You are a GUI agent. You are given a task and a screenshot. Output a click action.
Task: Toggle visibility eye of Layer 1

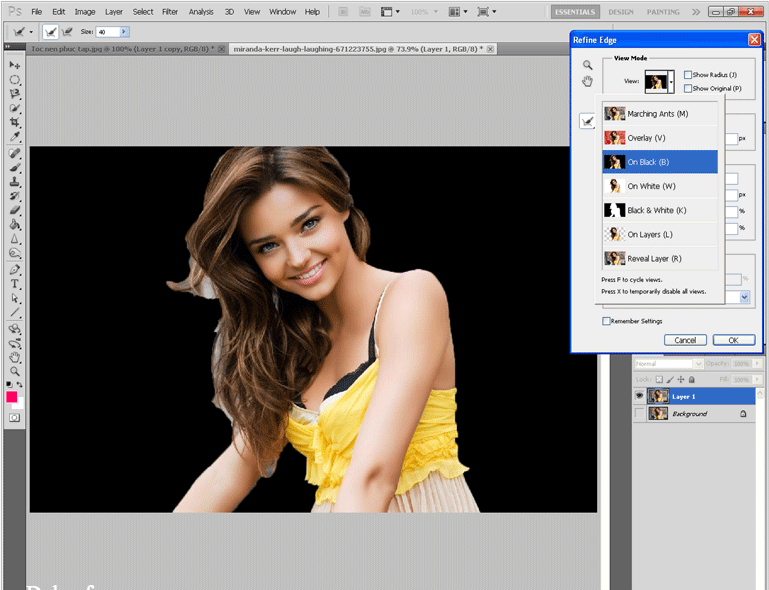640,397
